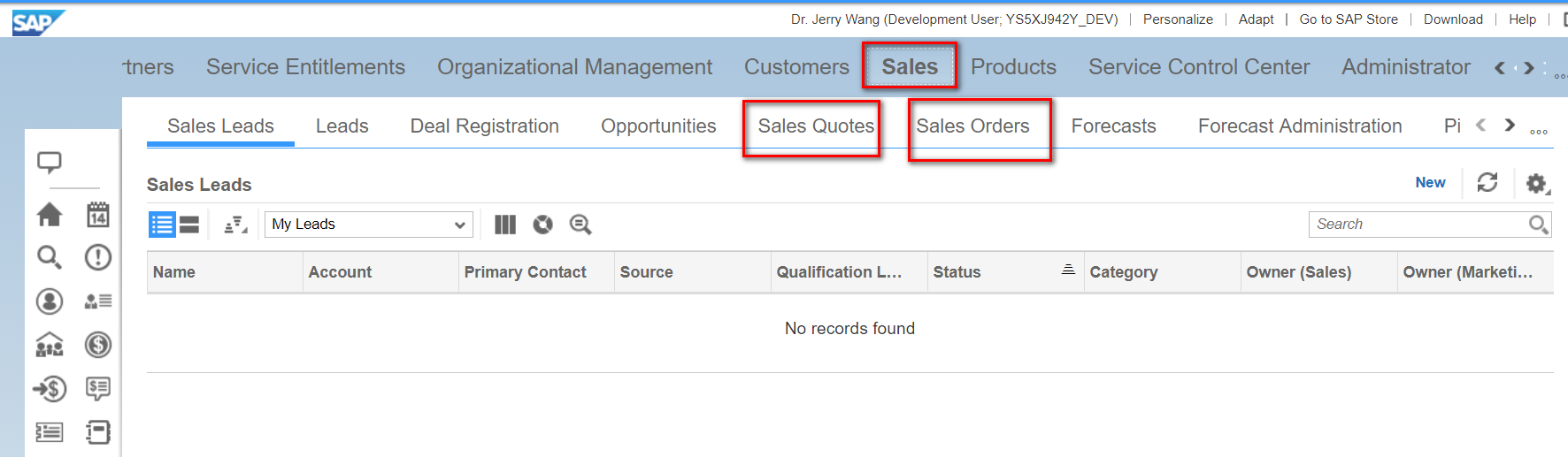Click the Adapt link

pos(1256,19)
